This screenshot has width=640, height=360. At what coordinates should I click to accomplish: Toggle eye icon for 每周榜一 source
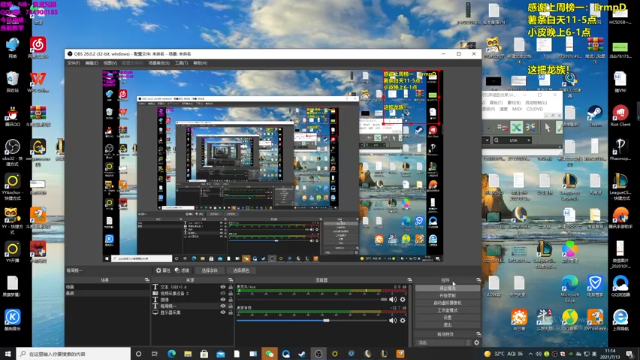click(223, 306)
